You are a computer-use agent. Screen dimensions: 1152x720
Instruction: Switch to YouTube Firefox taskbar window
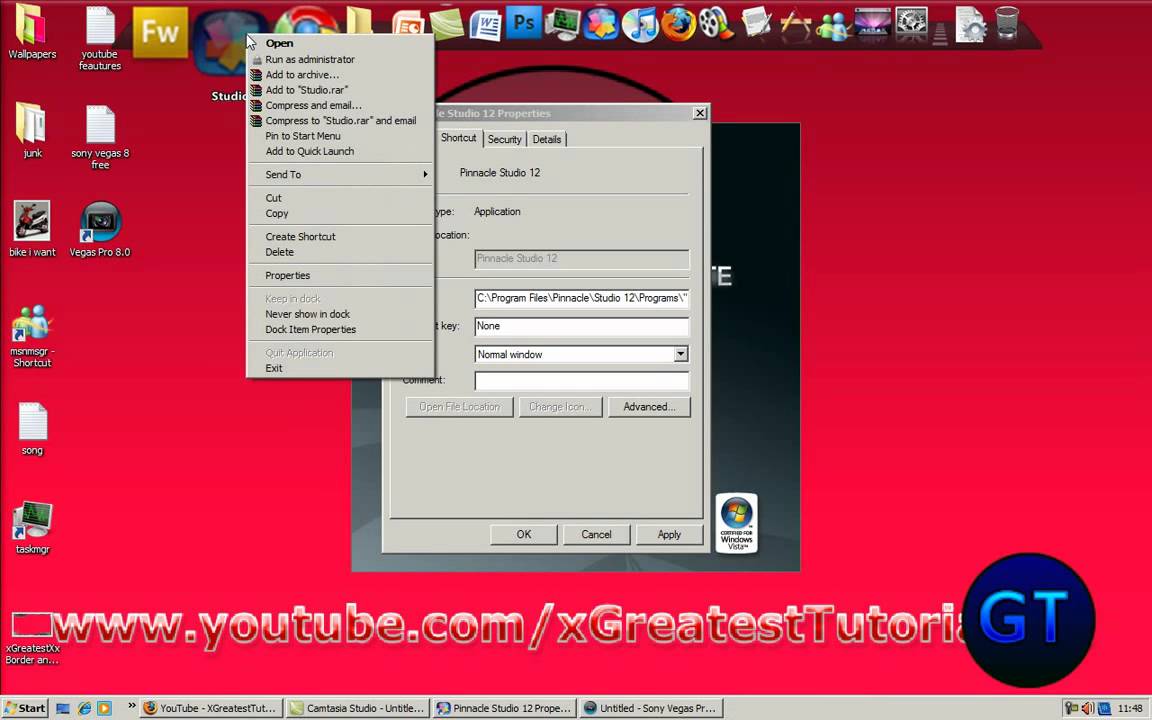[211, 708]
